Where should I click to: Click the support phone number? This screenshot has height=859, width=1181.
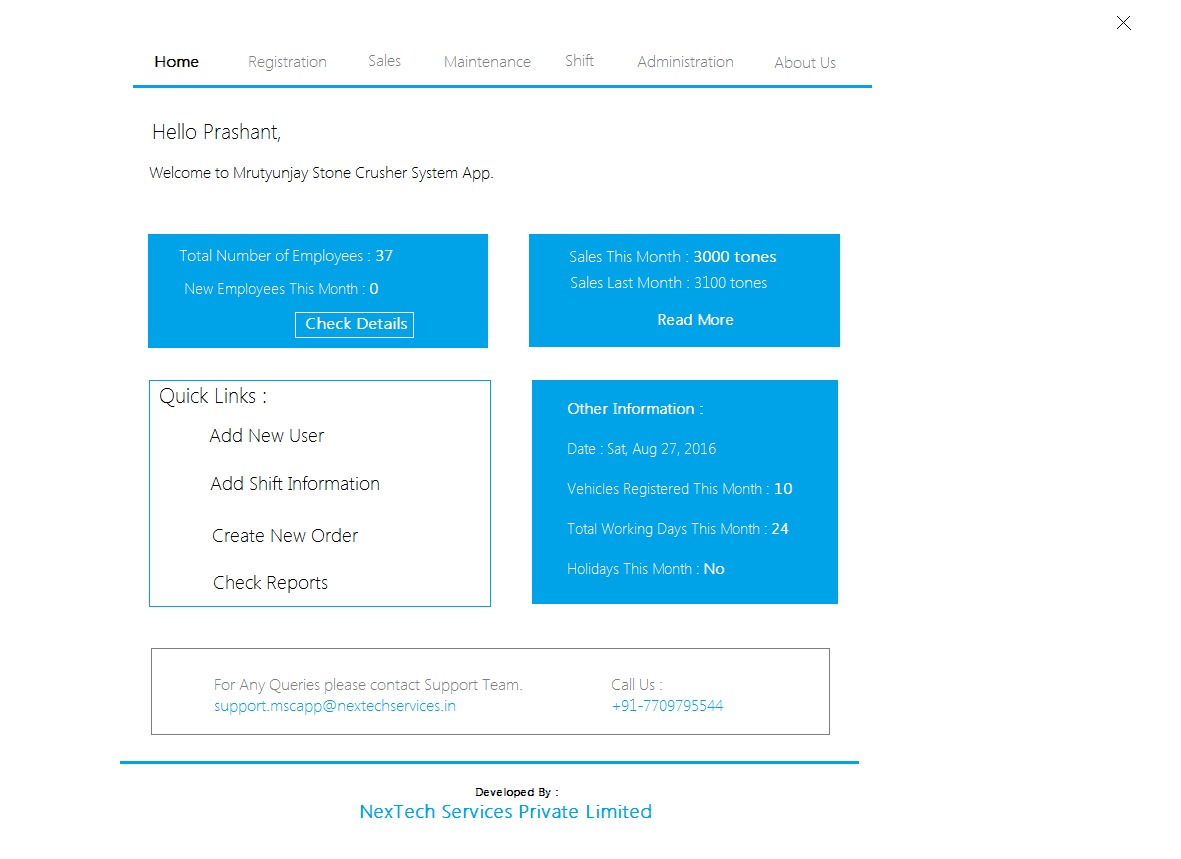point(667,706)
